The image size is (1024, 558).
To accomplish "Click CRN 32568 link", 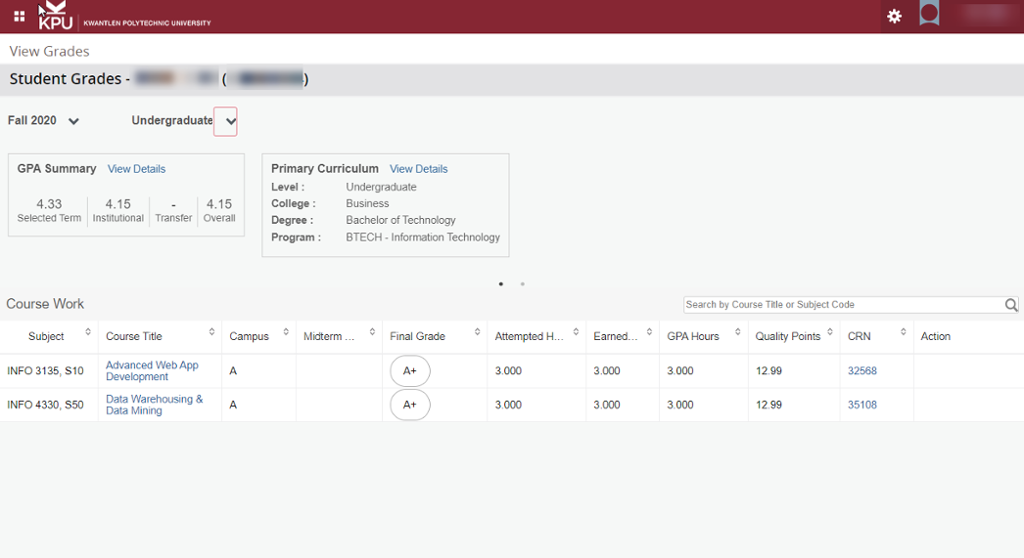I will point(862,371).
